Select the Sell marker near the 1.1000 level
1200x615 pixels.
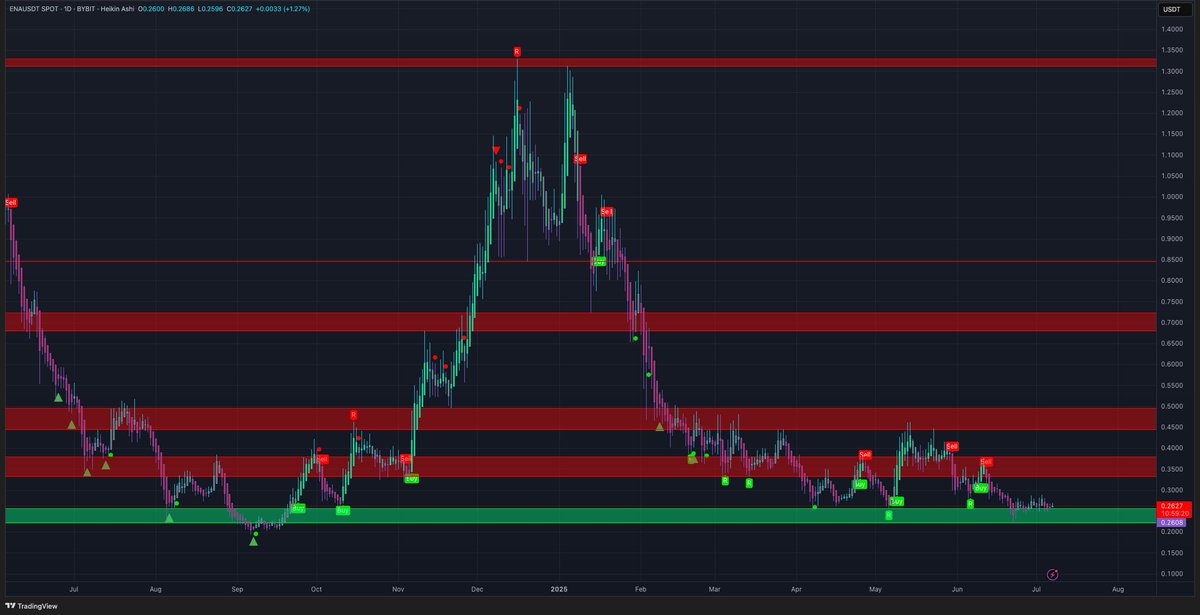coord(580,159)
